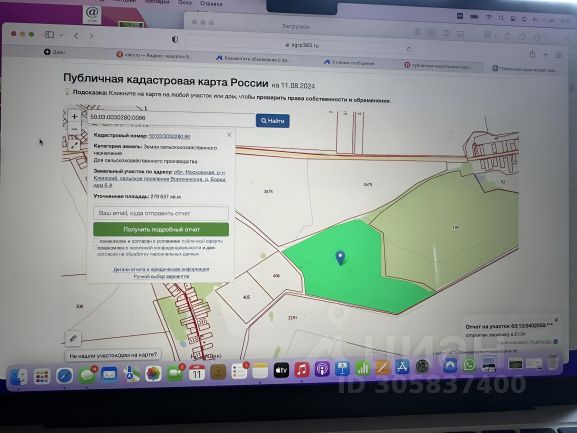Tick the public offer agreement checkbox
This screenshot has width=577, height=433.
(96, 241)
